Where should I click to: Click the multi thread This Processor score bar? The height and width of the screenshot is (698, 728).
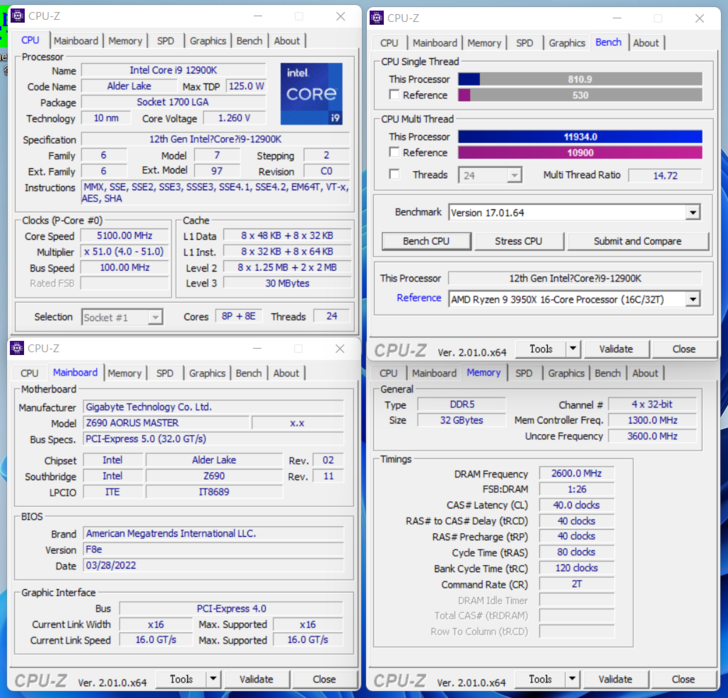[580, 137]
